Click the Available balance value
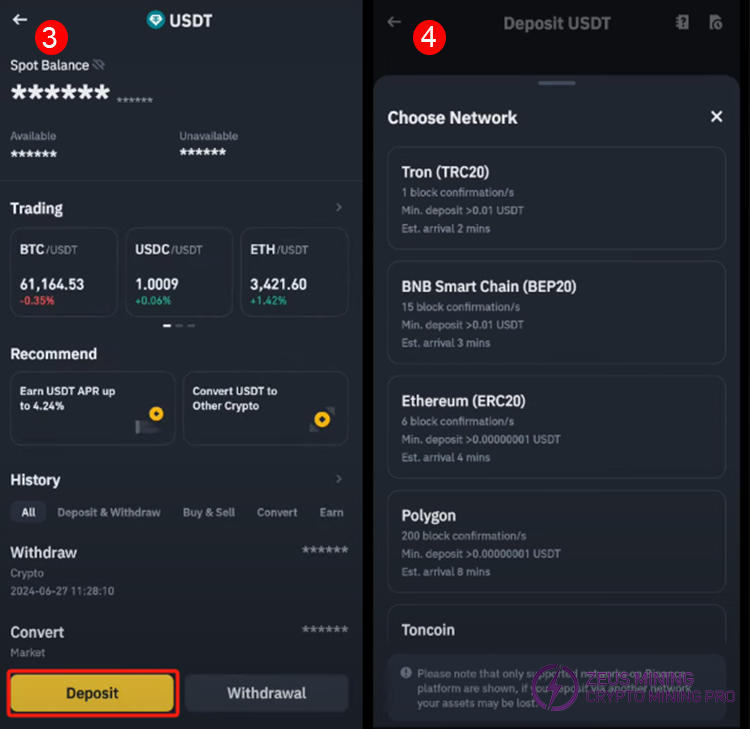The width and height of the screenshot is (750, 729). [34, 154]
